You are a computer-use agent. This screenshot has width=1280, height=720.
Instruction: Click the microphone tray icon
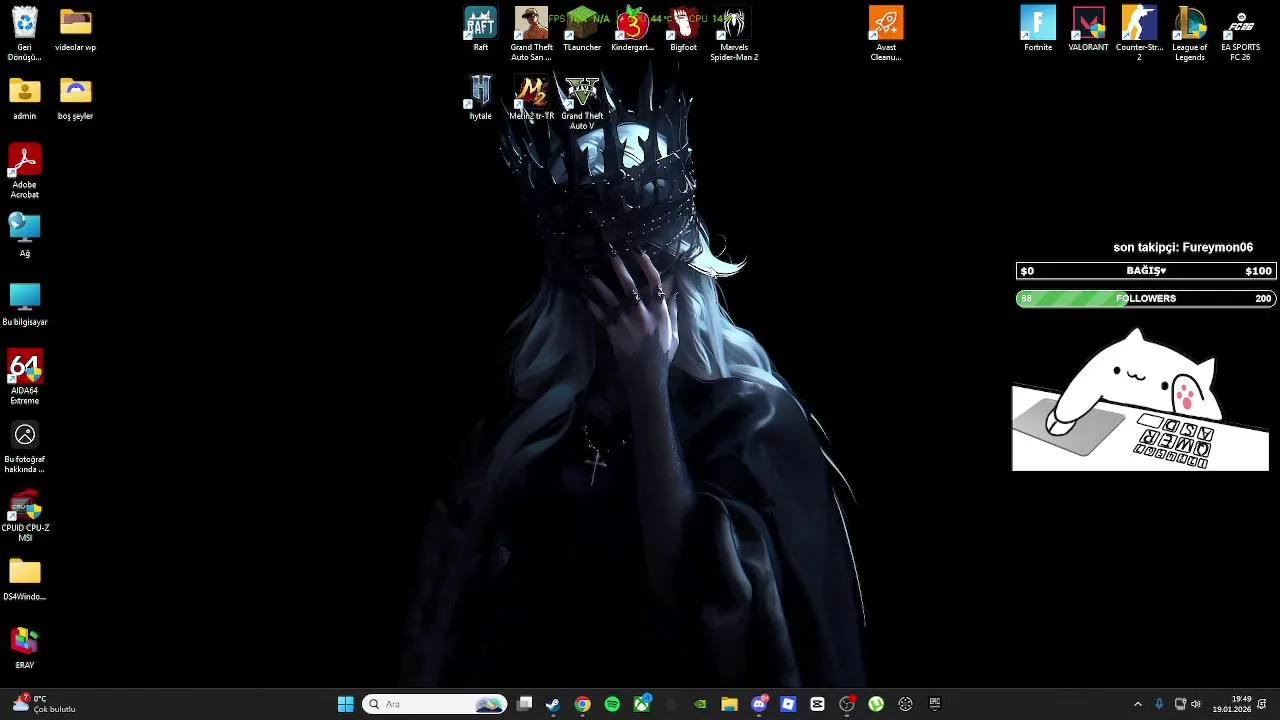1159,704
